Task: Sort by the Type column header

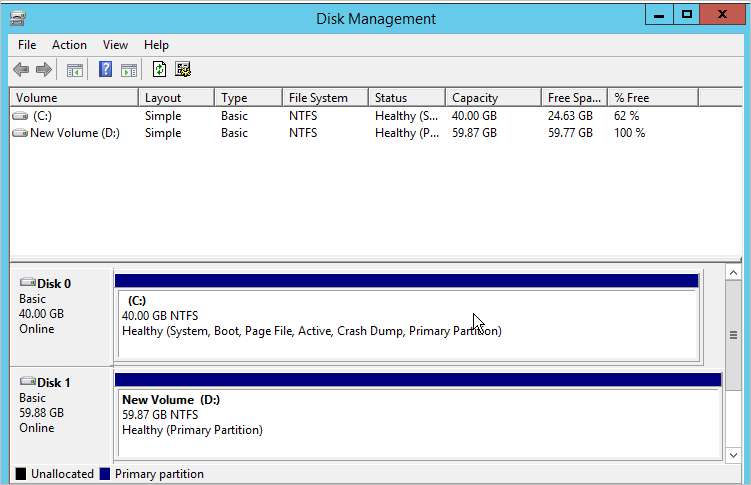Action: pos(248,98)
